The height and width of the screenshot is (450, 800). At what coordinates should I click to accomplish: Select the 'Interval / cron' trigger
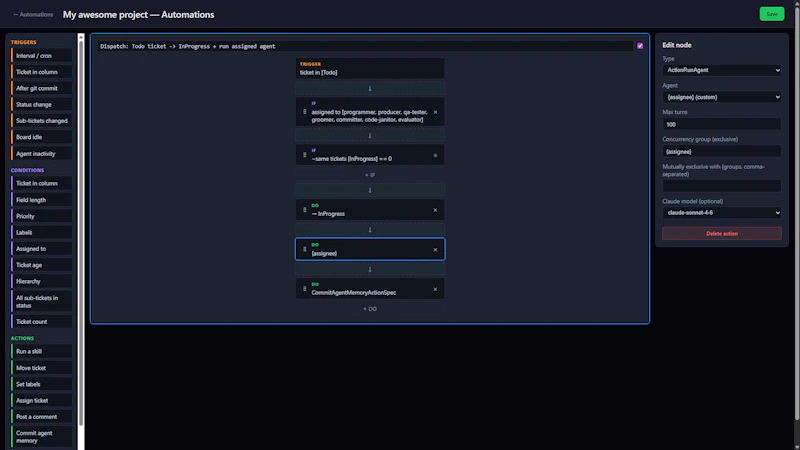coord(41,56)
